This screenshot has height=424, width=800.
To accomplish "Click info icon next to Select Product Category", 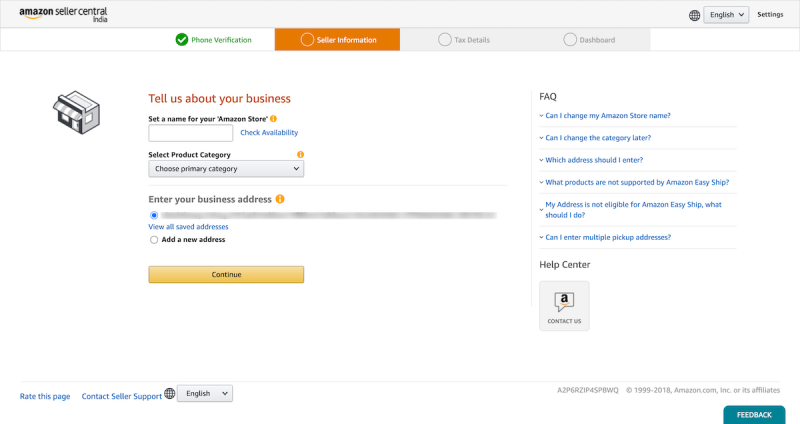I will point(301,155).
